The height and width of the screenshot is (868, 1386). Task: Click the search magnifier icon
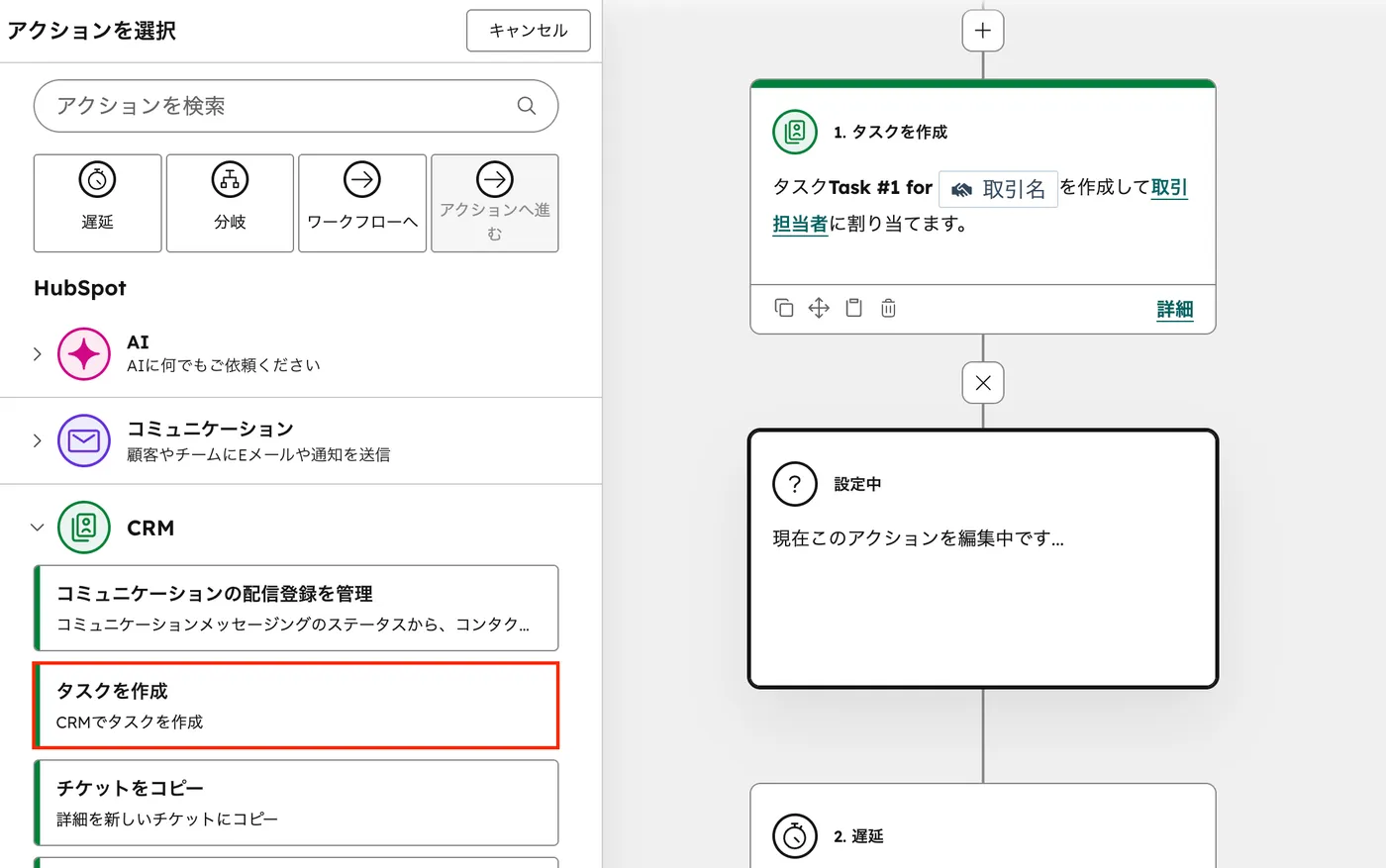tap(526, 105)
